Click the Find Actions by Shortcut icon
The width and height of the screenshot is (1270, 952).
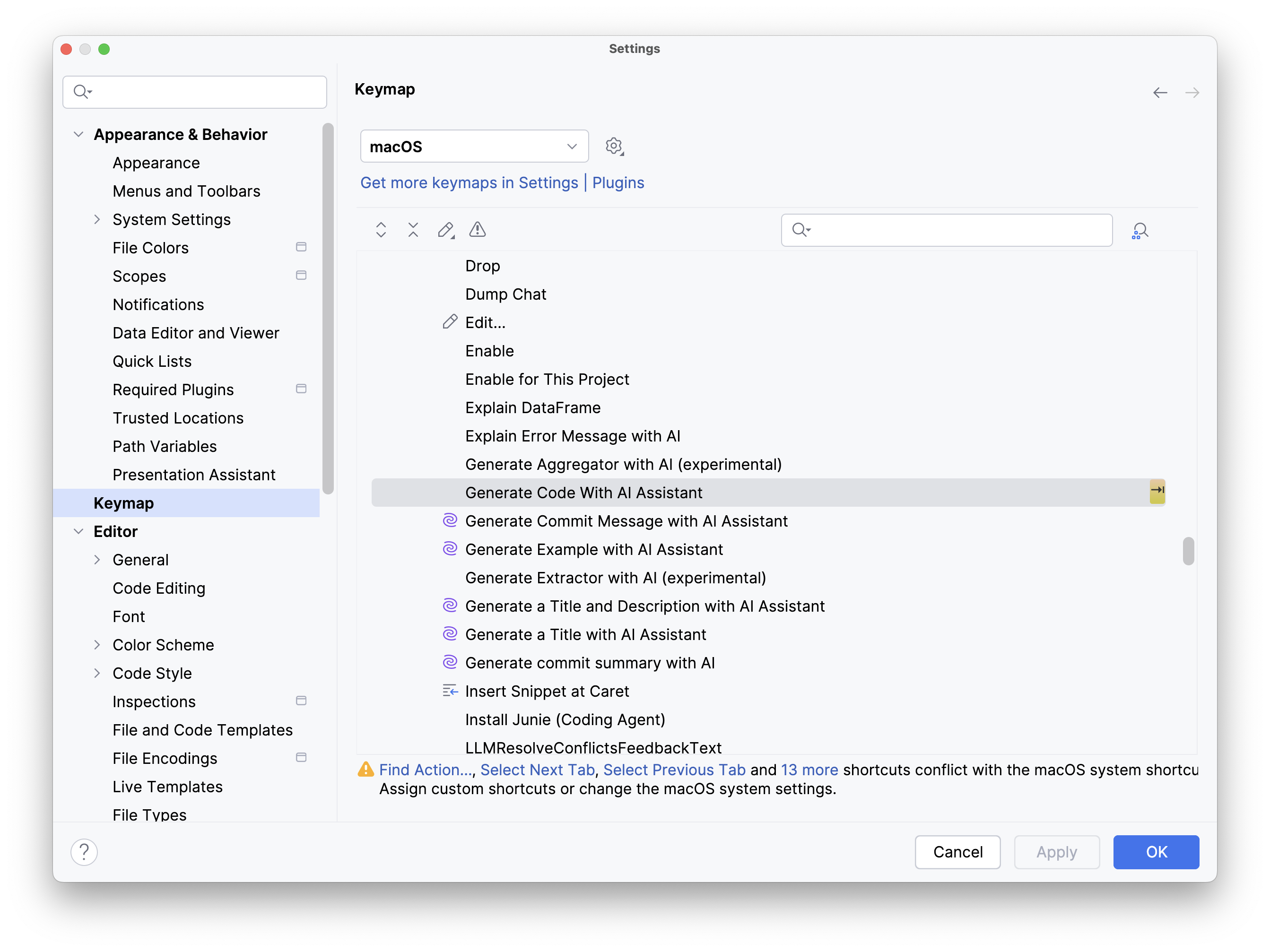pyautogui.click(x=1140, y=231)
